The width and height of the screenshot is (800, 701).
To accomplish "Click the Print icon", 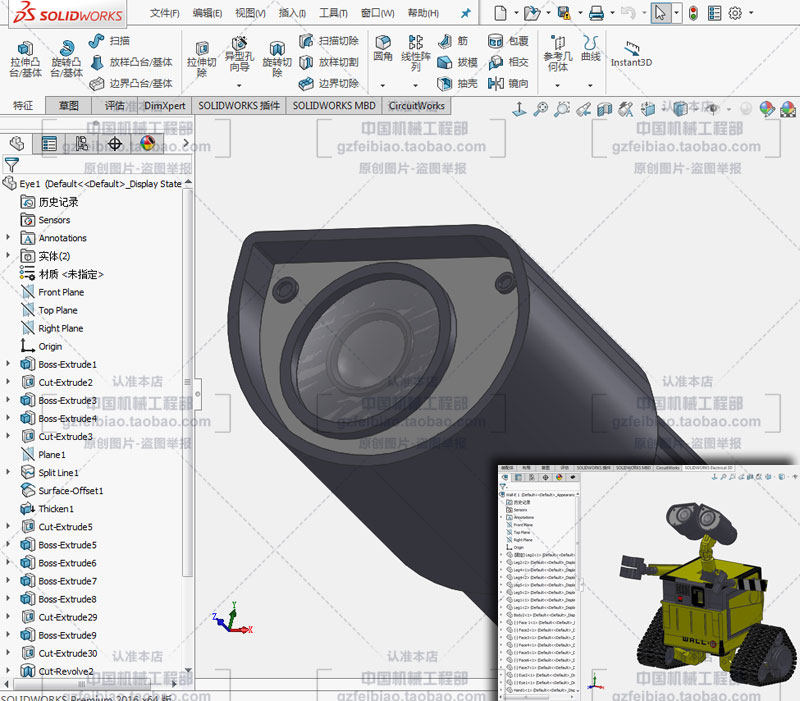I will [x=596, y=13].
